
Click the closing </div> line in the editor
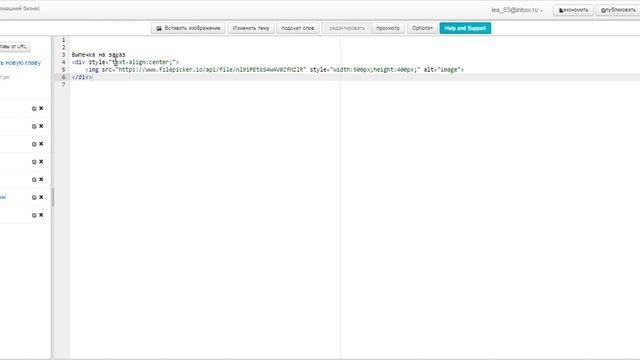82,77
